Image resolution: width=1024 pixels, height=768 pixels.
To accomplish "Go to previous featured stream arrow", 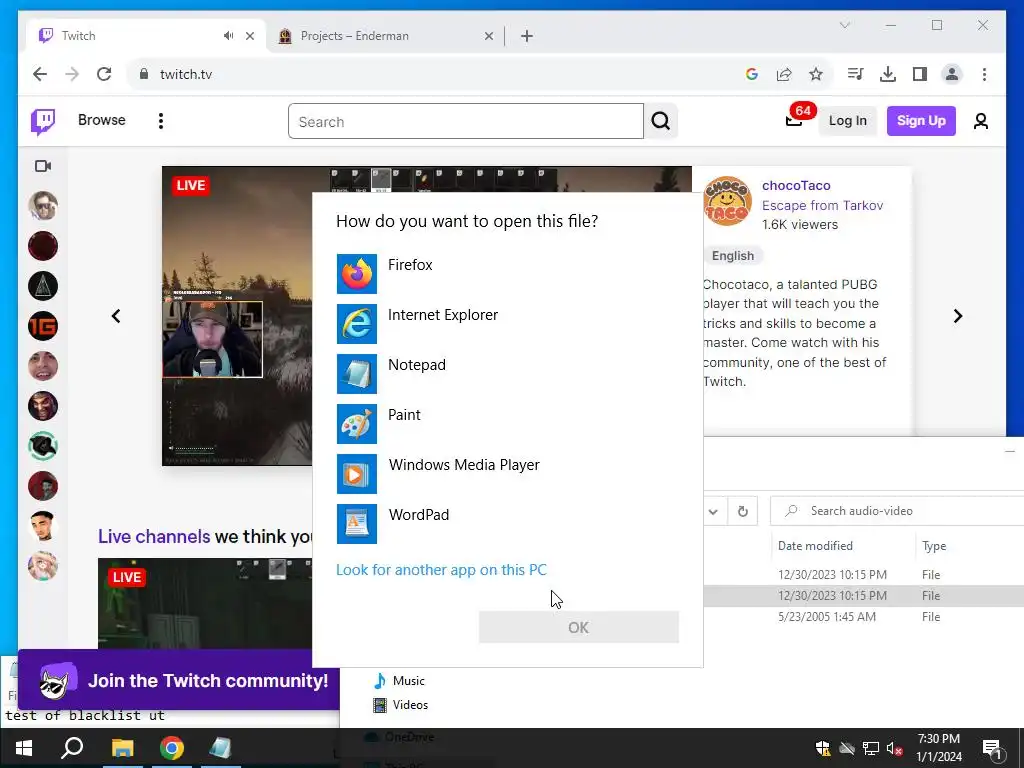I will pos(116,316).
